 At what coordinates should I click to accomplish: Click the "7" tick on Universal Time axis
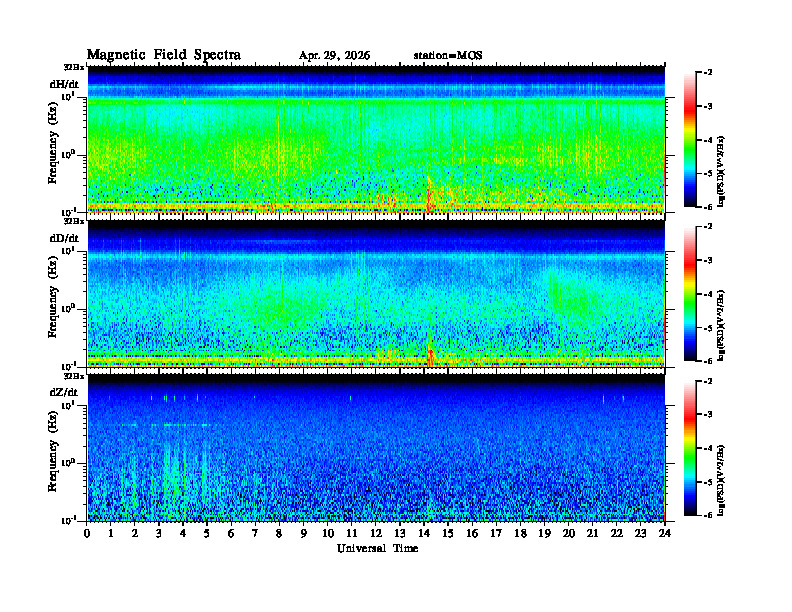pos(255,534)
